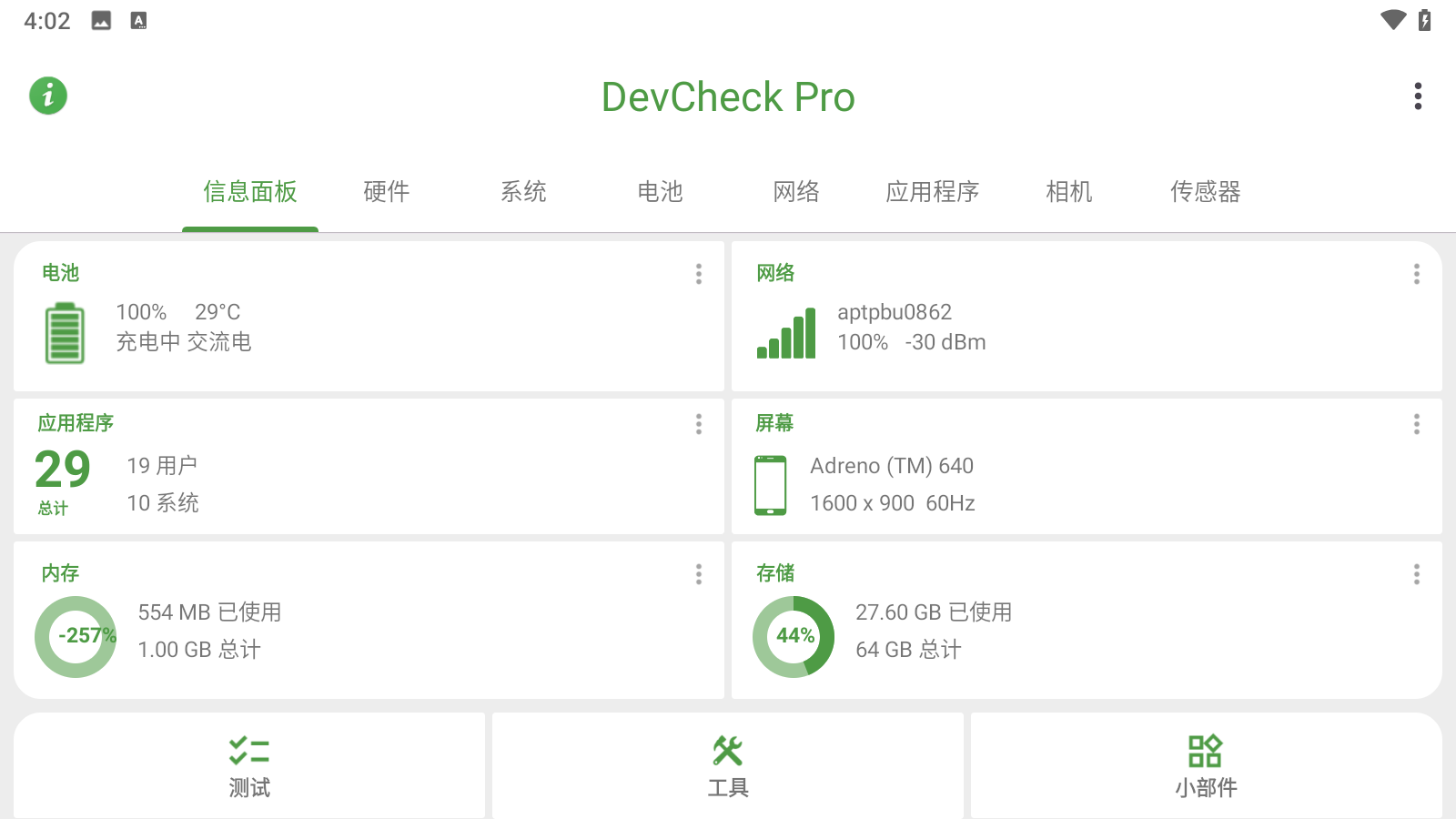Expand the 应用程序 card three-dot menu

[698, 424]
